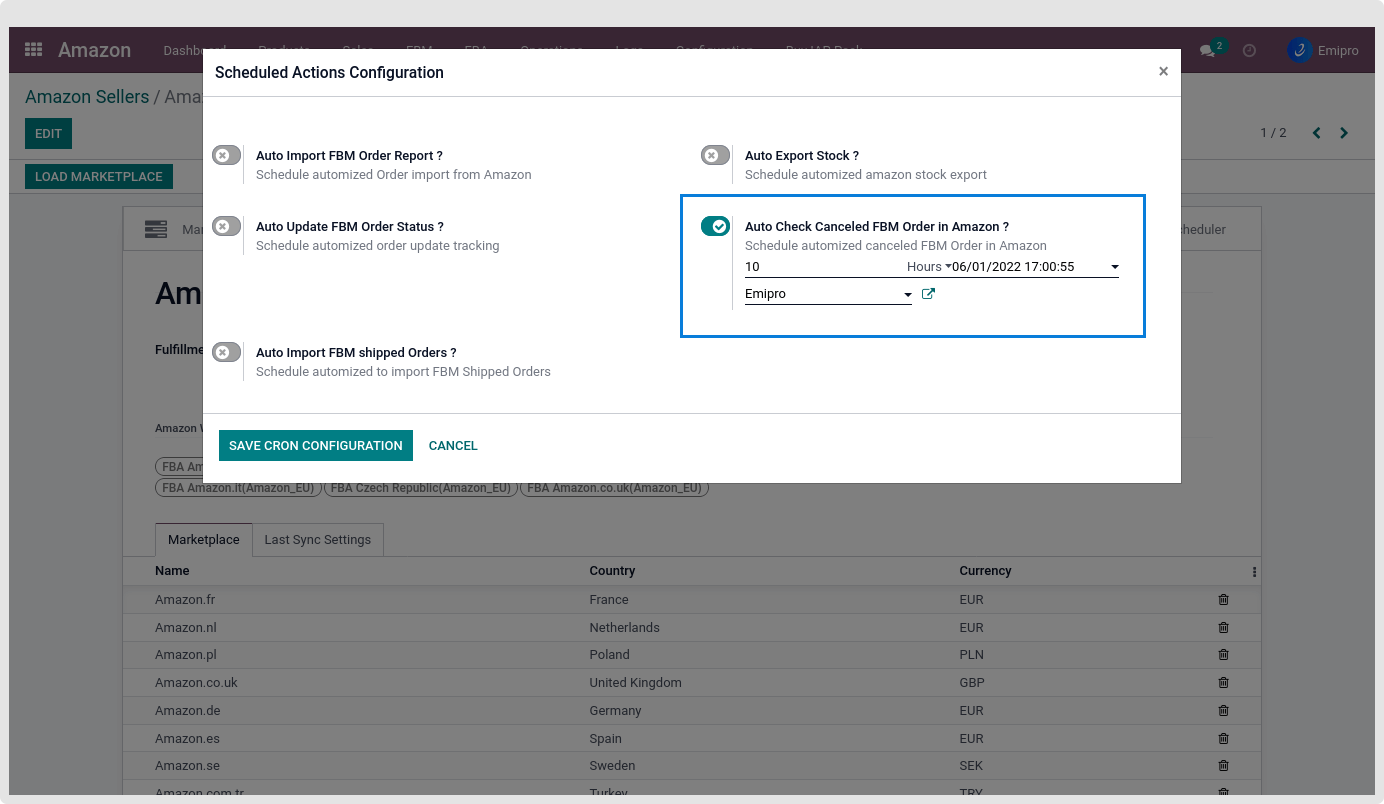Click the interval number input field
1384x804 pixels.
pyautogui.click(x=820, y=267)
